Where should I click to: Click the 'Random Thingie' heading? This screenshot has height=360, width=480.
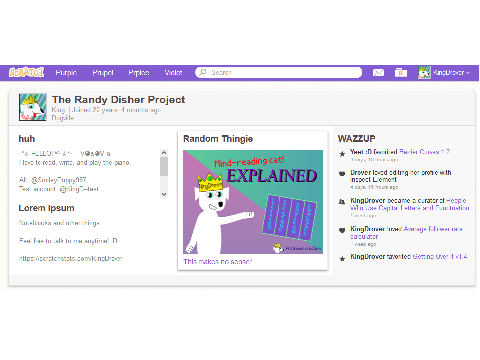(218, 139)
